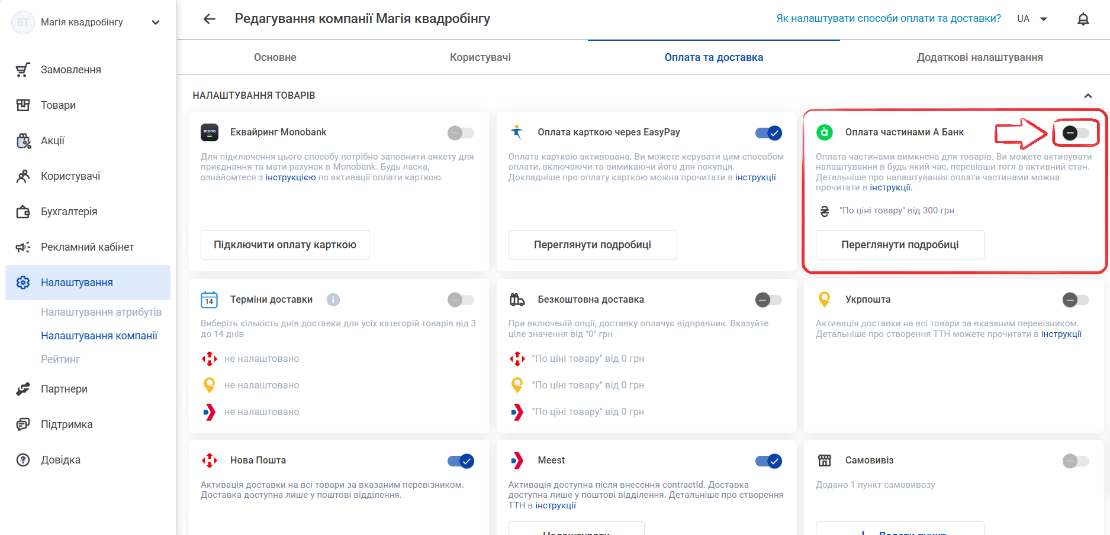This screenshot has height=535, width=1110.
Task: Click the back arrow beside the page title
Action: [x=209, y=19]
